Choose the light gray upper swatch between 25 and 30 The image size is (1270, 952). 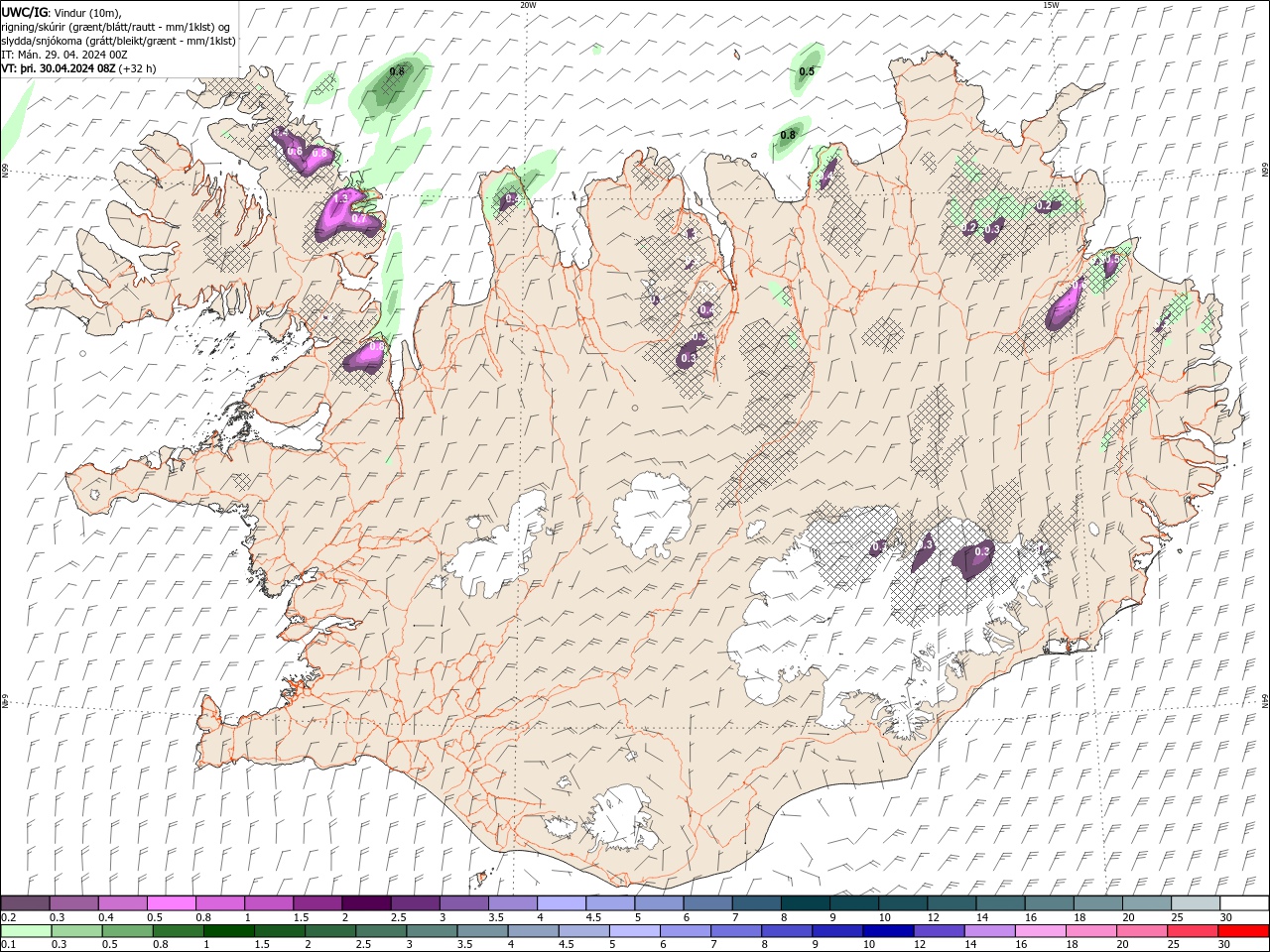(1194, 903)
